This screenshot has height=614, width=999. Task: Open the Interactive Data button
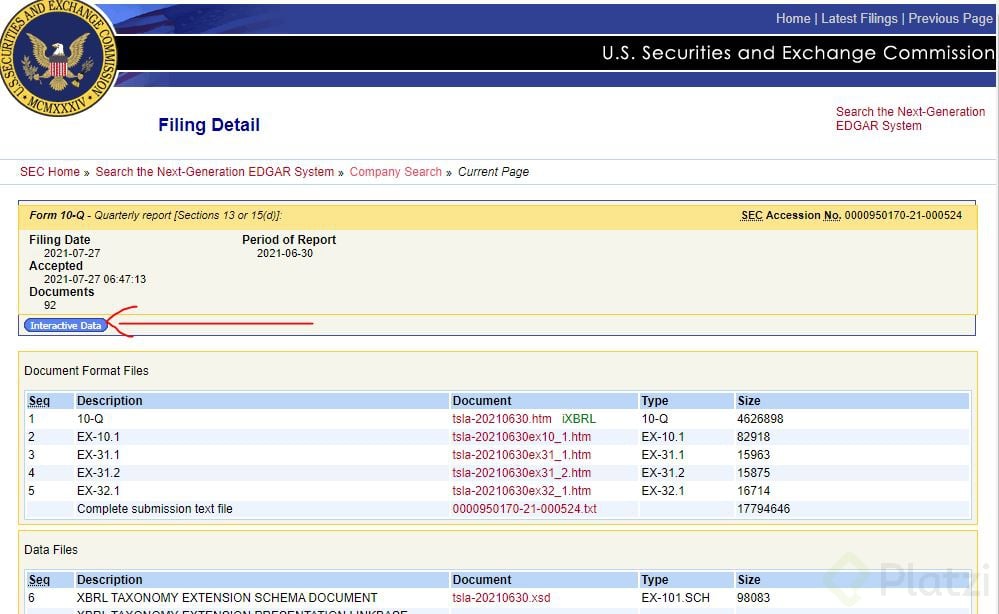(66, 326)
